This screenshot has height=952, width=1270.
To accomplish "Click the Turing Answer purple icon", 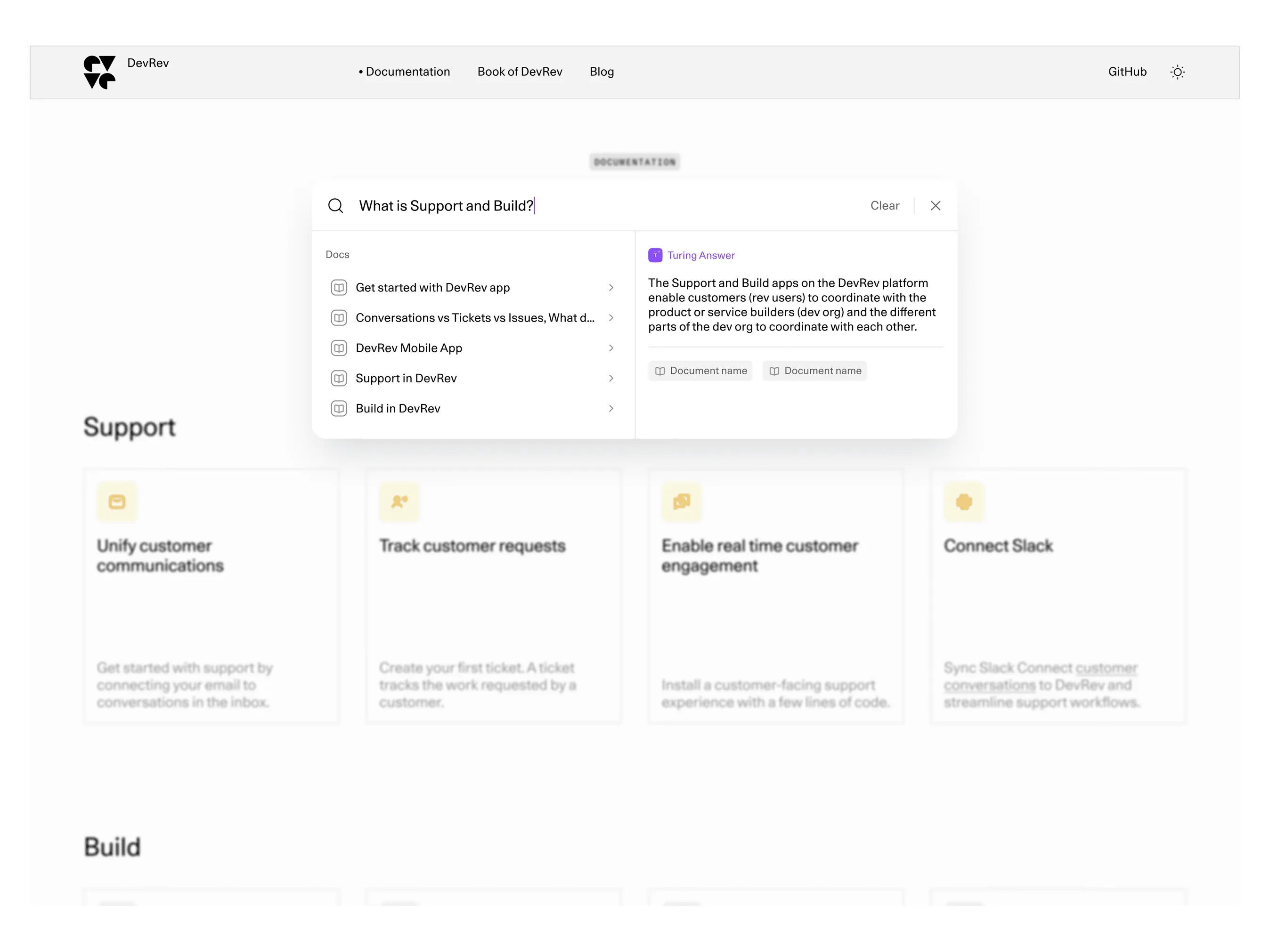I will pos(655,255).
